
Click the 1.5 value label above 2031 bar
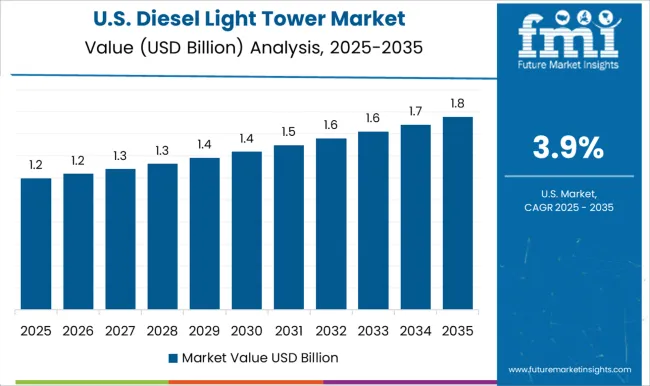[289, 132]
